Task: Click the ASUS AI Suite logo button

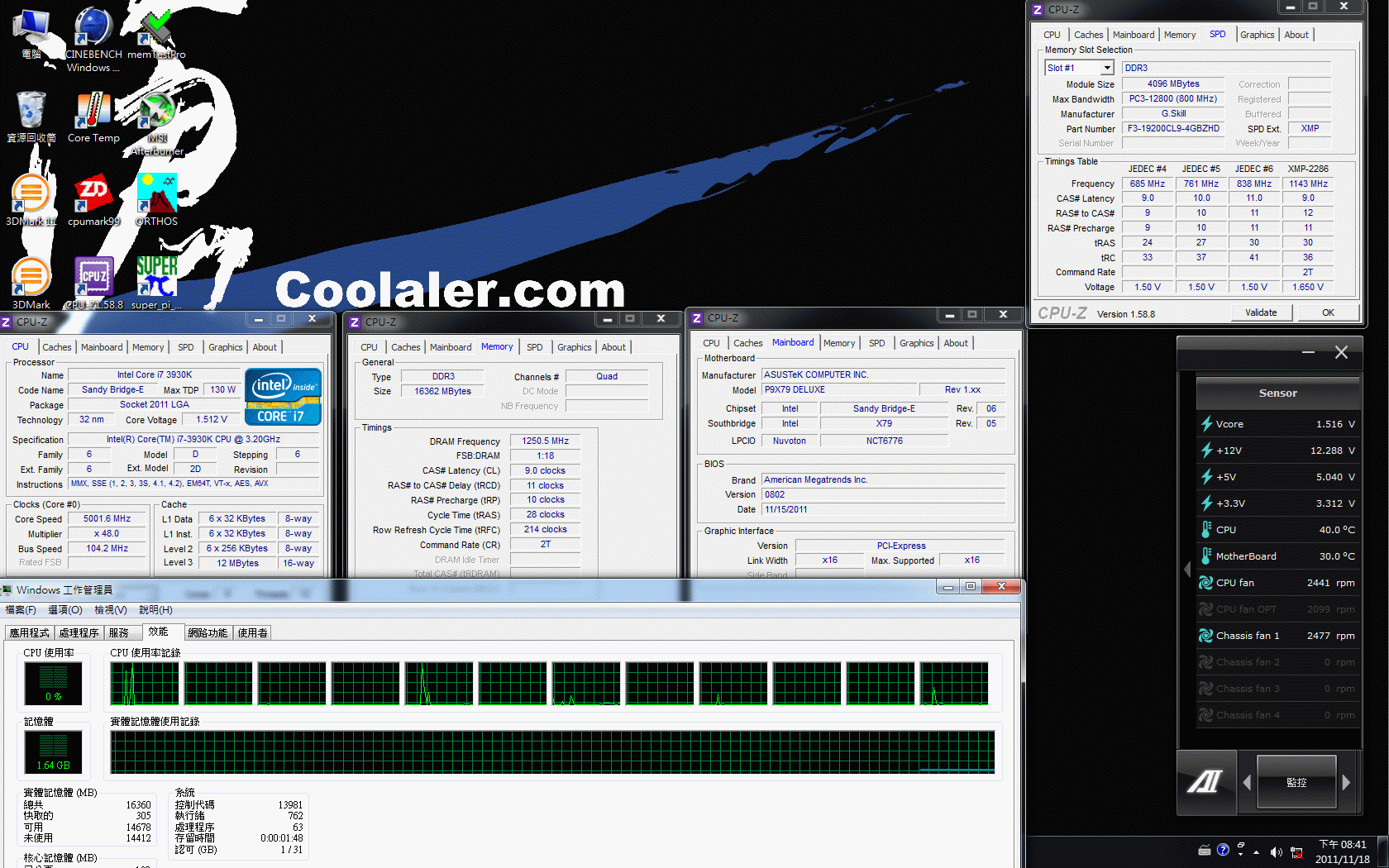Action: click(x=1205, y=781)
